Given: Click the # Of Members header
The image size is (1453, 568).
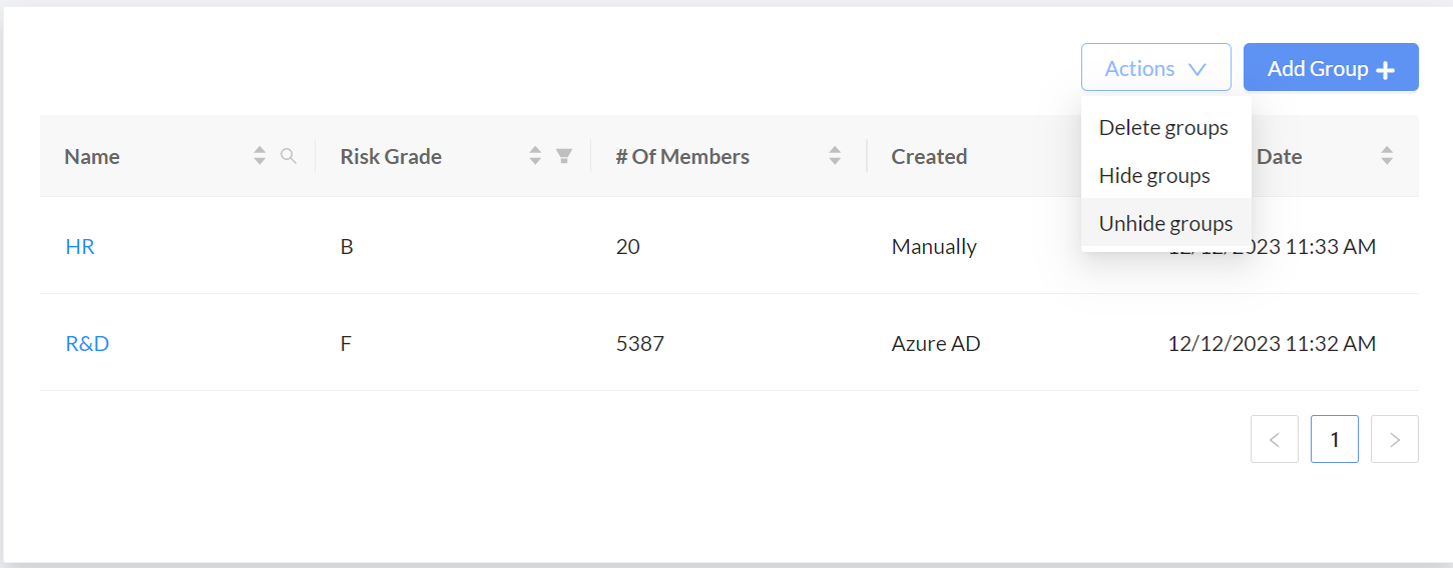Looking at the screenshot, I should pos(682,156).
